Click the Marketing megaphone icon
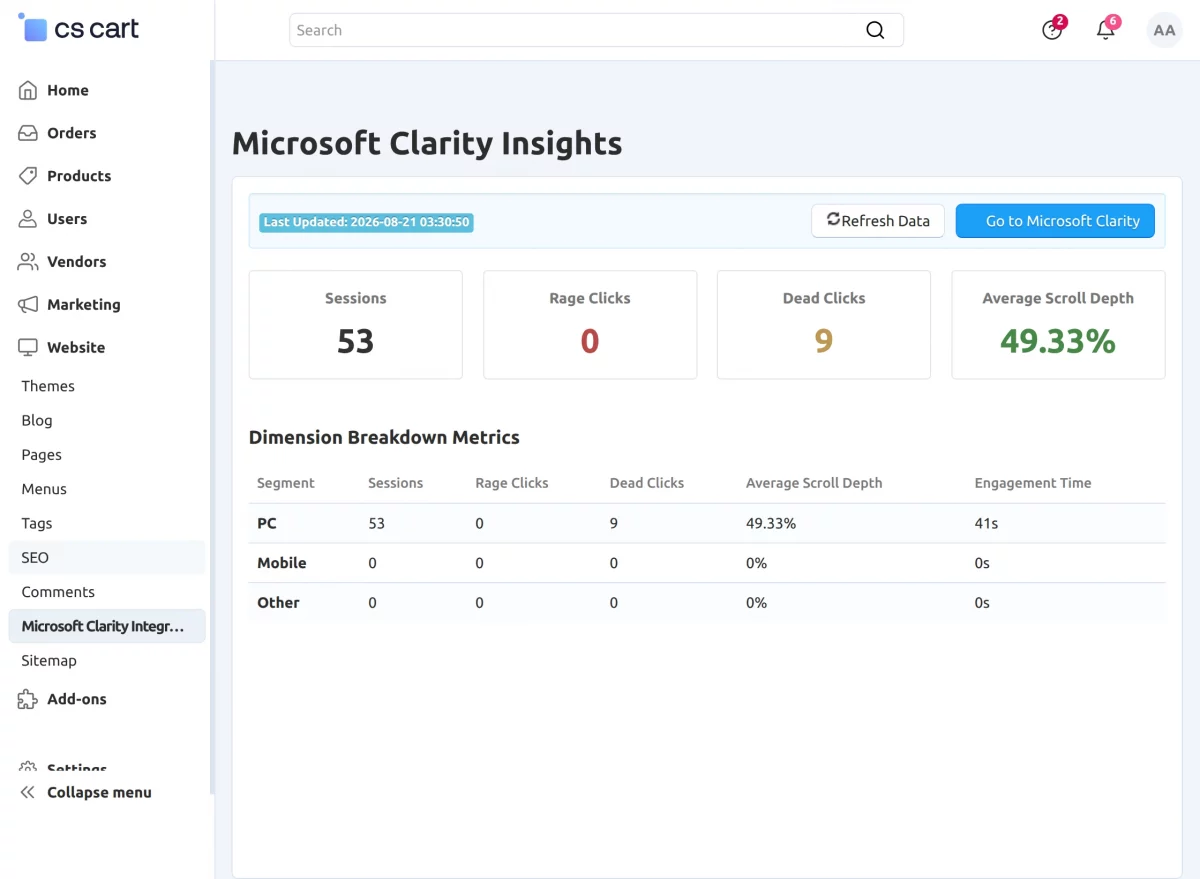 [28, 305]
